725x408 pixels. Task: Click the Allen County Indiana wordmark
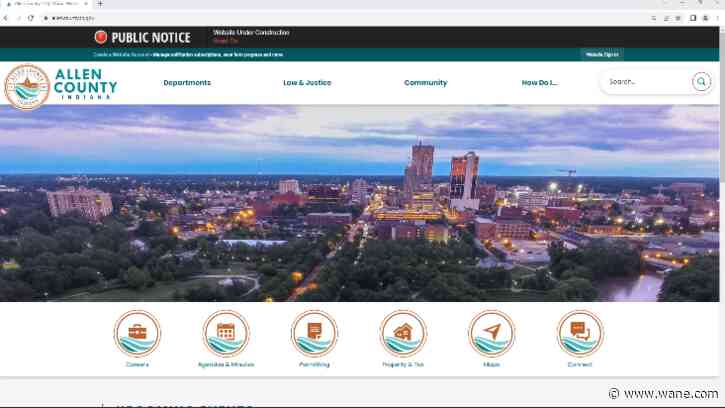coord(86,84)
